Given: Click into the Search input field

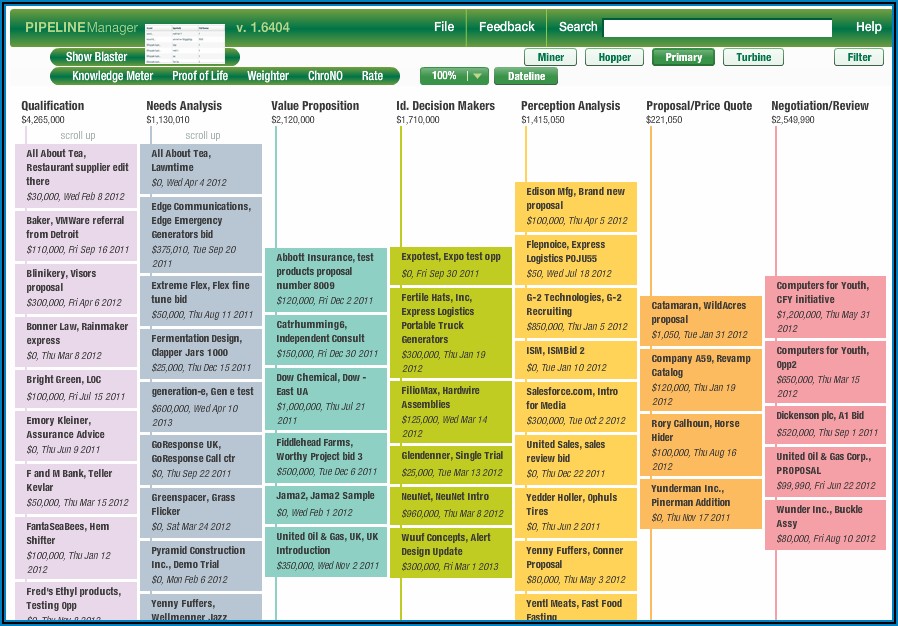Looking at the screenshot, I should tap(717, 28).
